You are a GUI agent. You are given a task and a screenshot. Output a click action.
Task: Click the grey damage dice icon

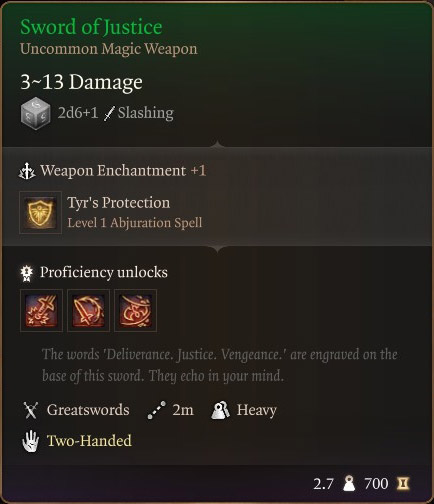35,113
